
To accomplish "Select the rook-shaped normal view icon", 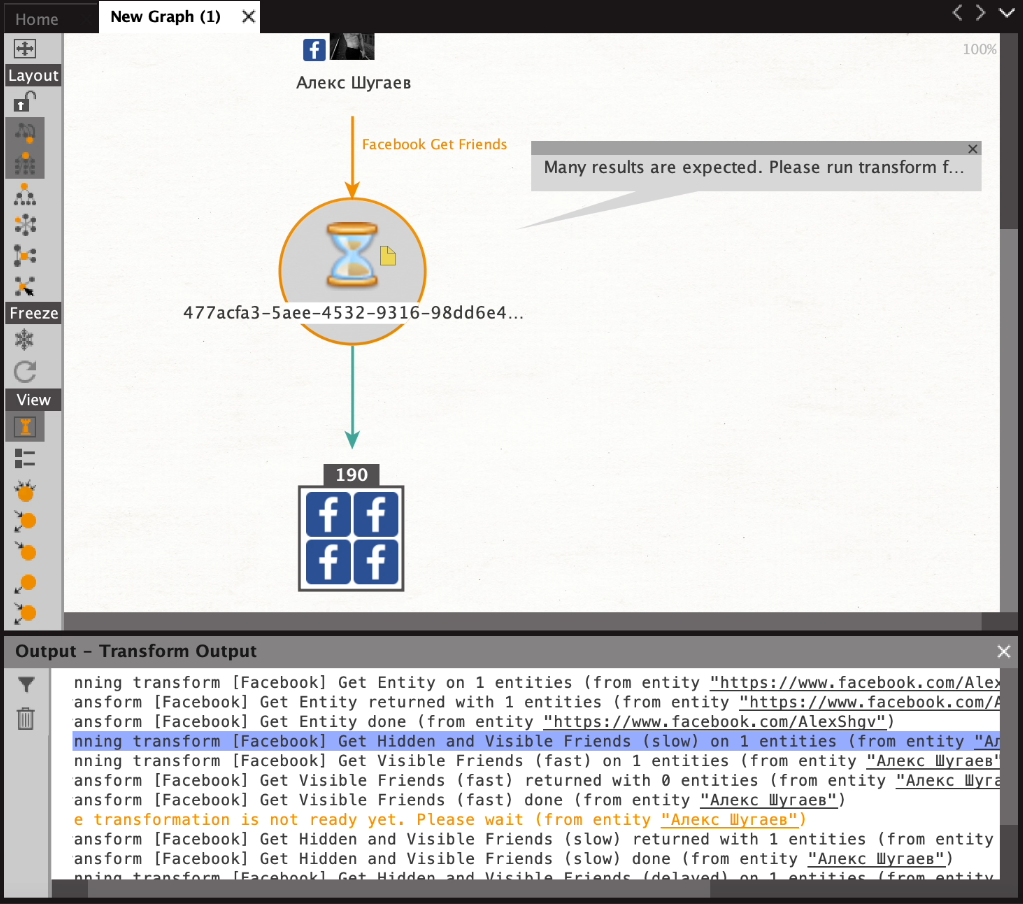I will (x=25, y=427).
